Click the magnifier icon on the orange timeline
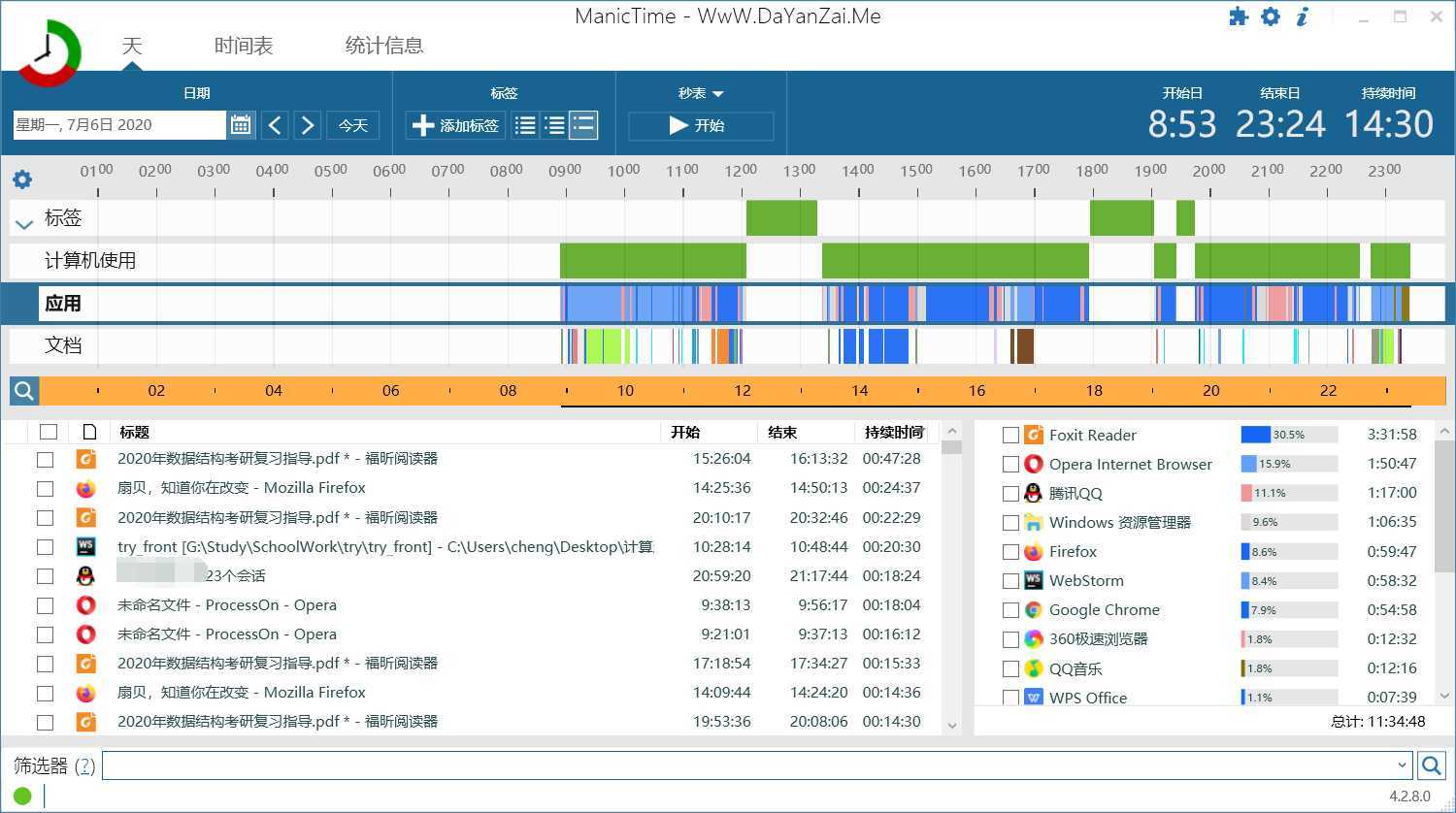 pos(24,391)
